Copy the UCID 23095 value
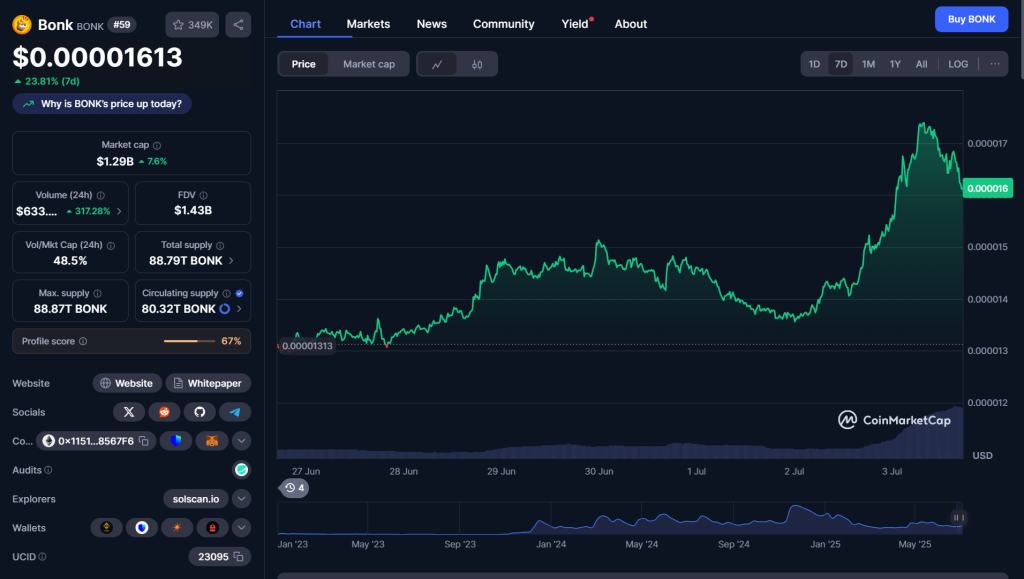 tap(238, 557)
